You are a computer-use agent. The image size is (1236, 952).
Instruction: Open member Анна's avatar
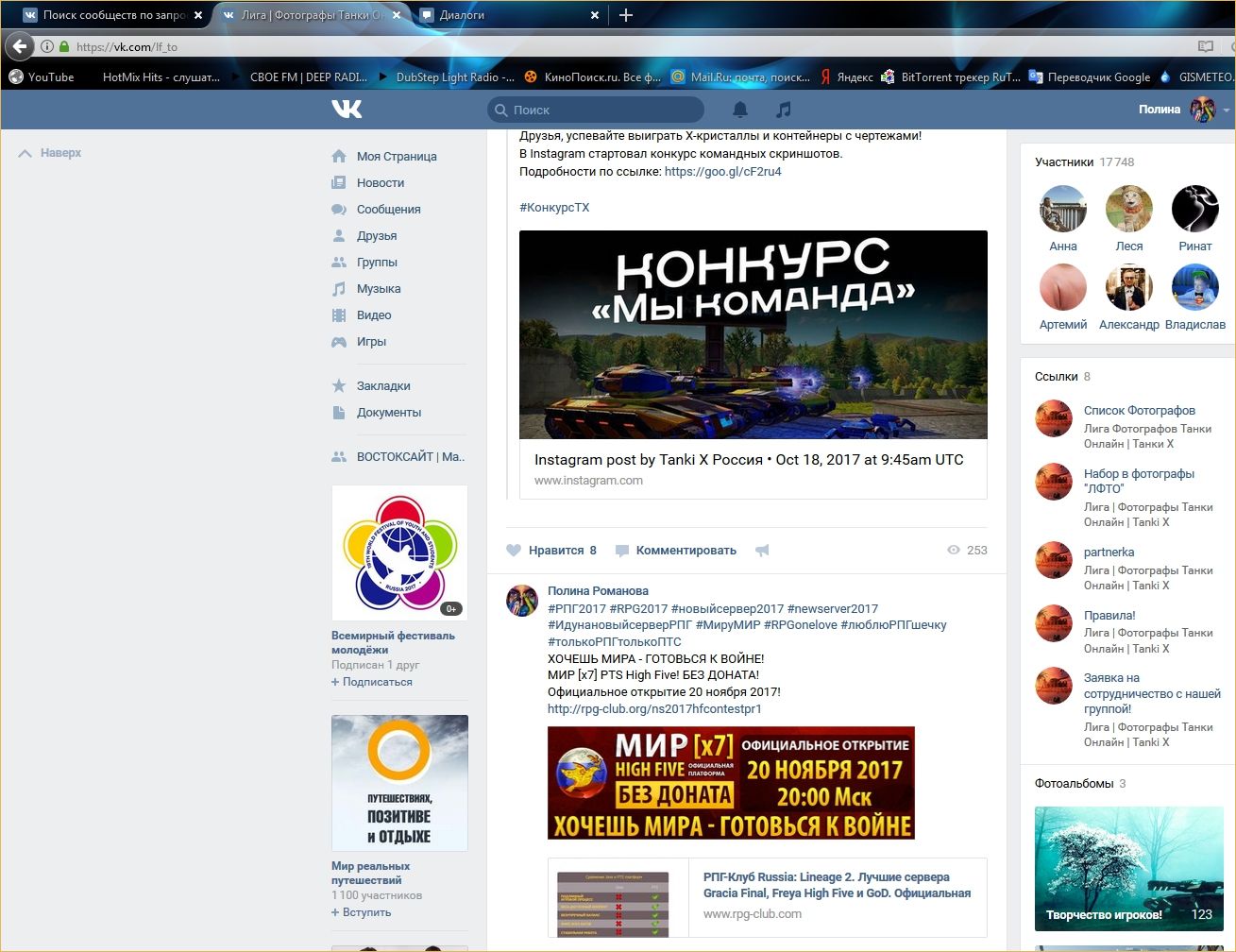[x=1063, y=209]
